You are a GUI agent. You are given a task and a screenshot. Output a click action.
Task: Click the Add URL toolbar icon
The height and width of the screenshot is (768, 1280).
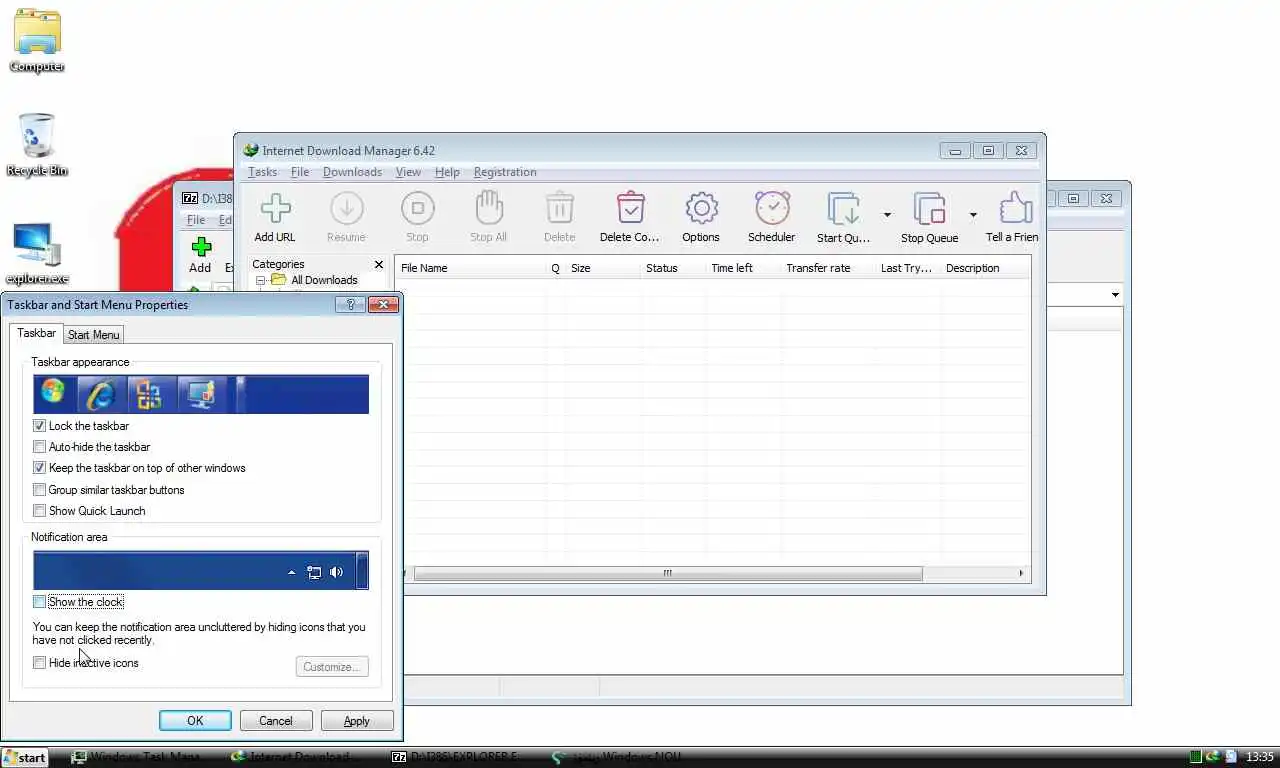pos(275,208)
